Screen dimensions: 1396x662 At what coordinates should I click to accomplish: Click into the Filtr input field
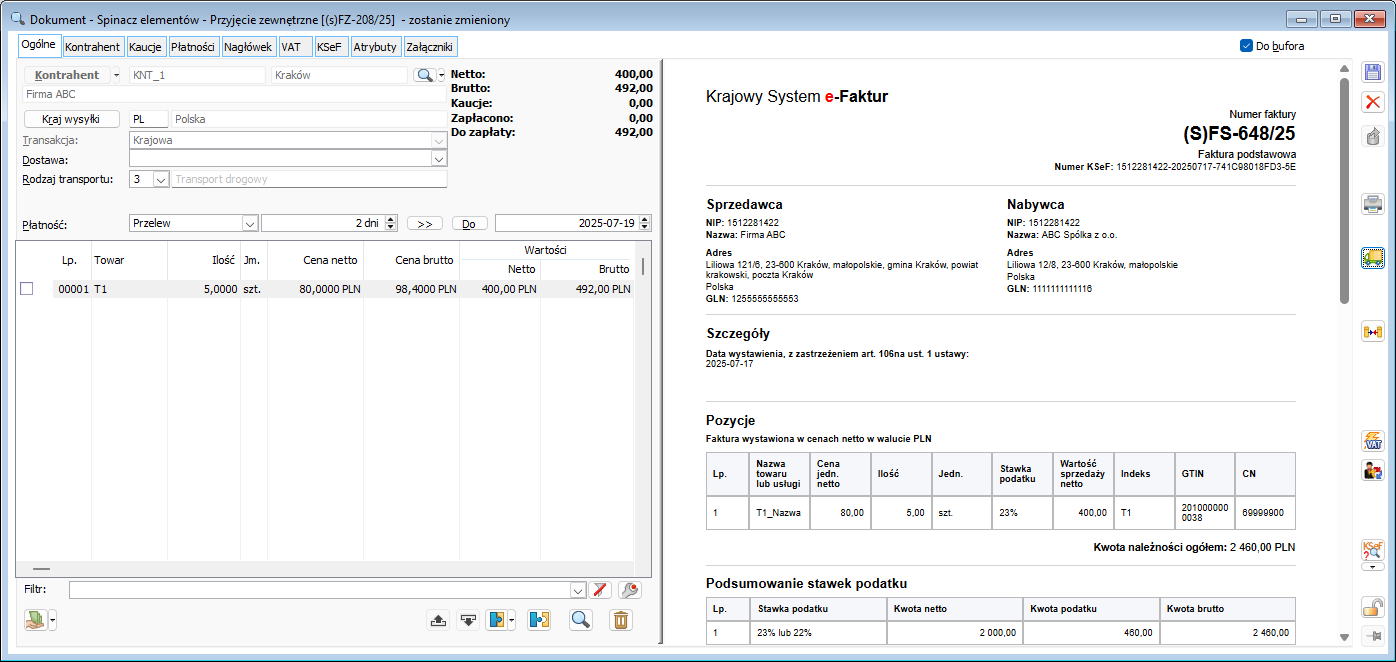(319, 590)
